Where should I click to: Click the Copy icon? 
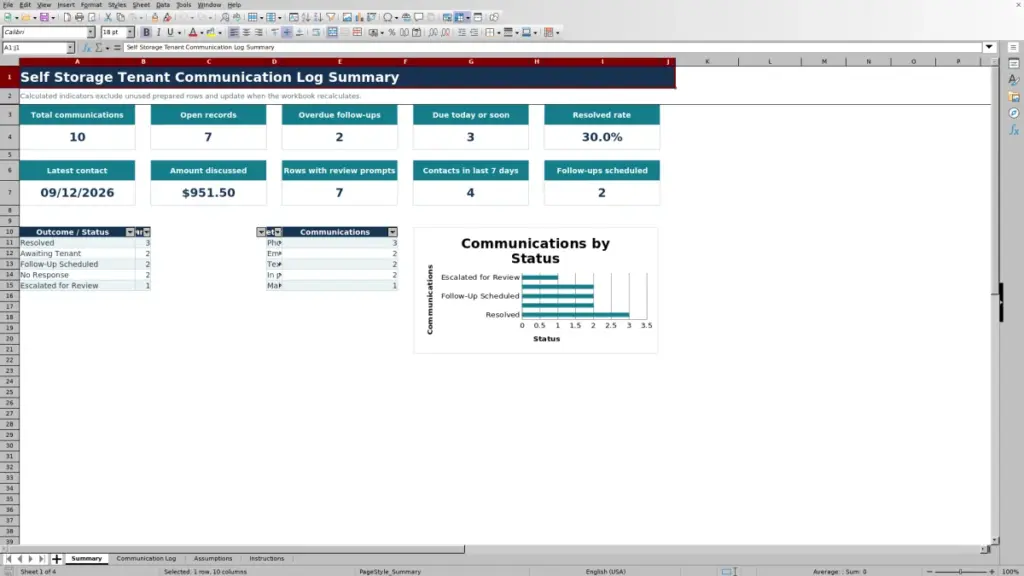(x=121, y=17)
